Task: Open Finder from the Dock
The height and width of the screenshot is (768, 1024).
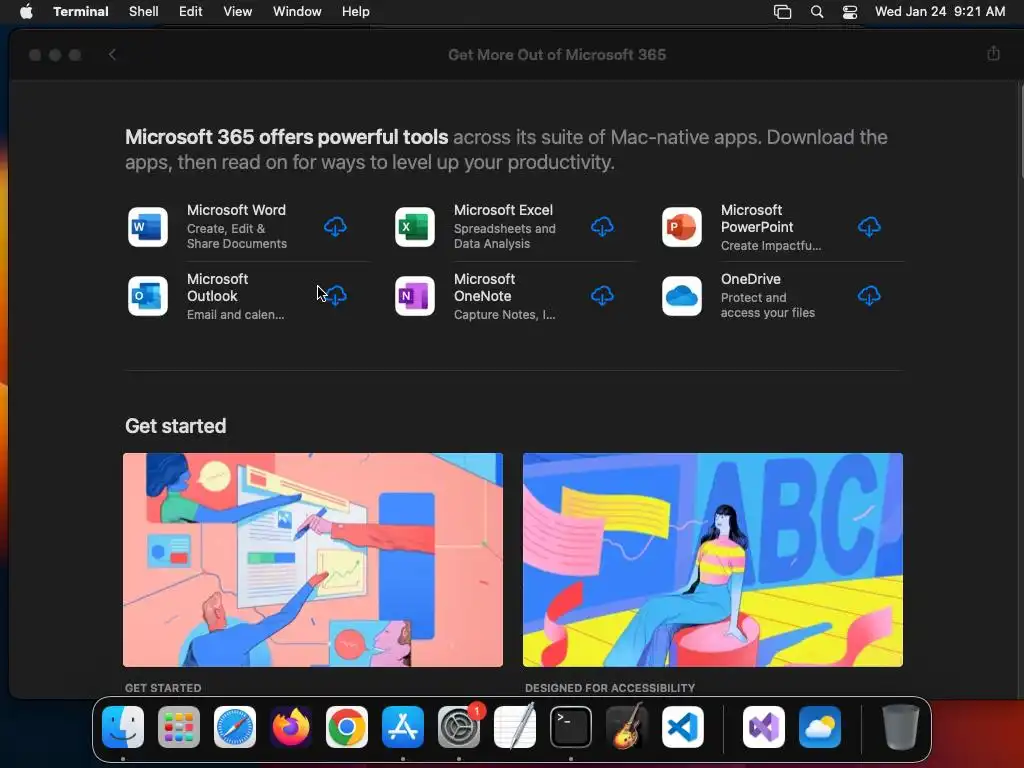Action: pyautogui.click(x=123, y=727)
